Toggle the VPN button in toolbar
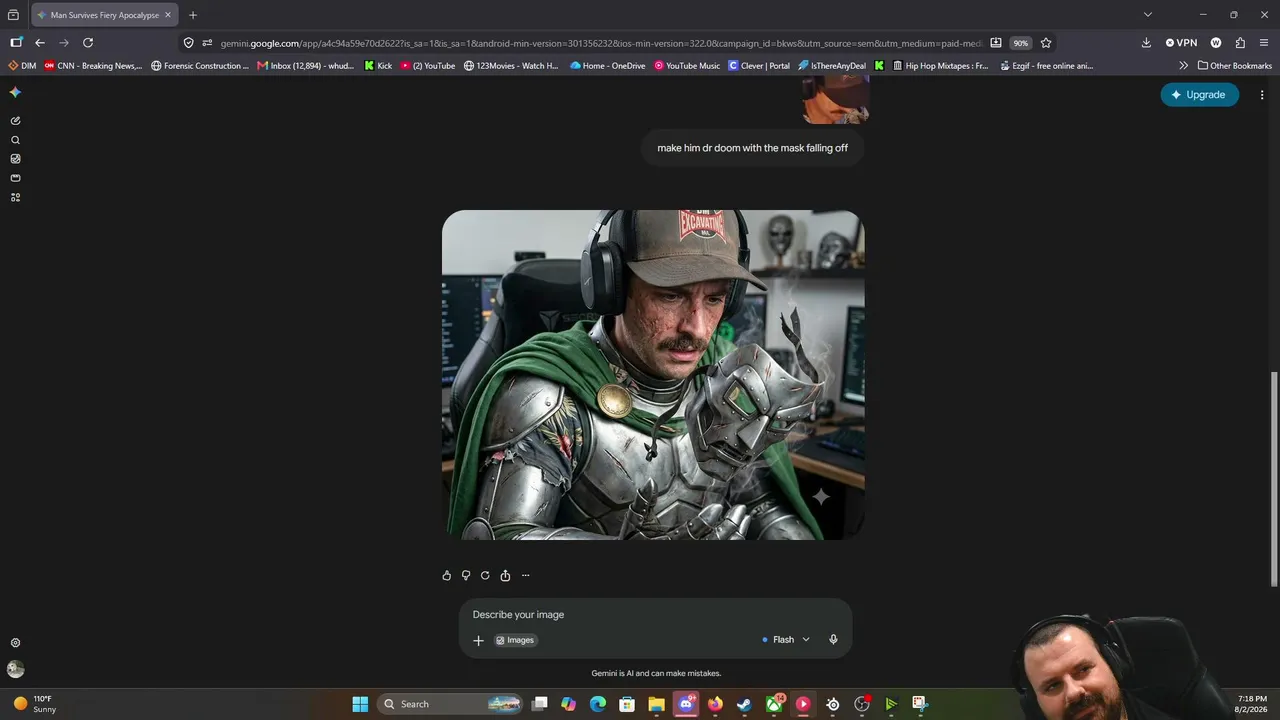Screen dimensions: 1280x720 (1181, 43)
